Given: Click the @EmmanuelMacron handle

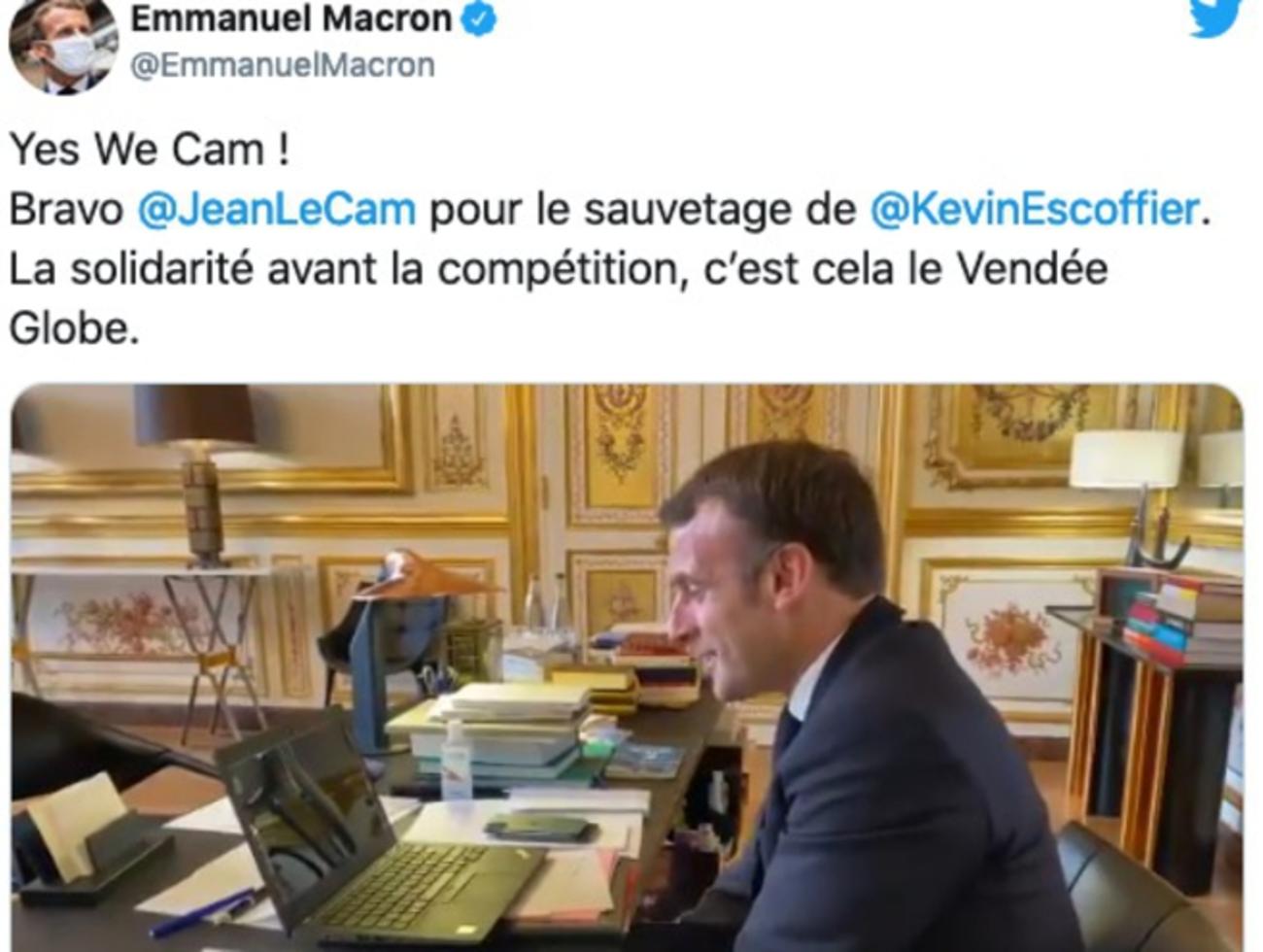Looking at the screenshot, I should 283,65.
